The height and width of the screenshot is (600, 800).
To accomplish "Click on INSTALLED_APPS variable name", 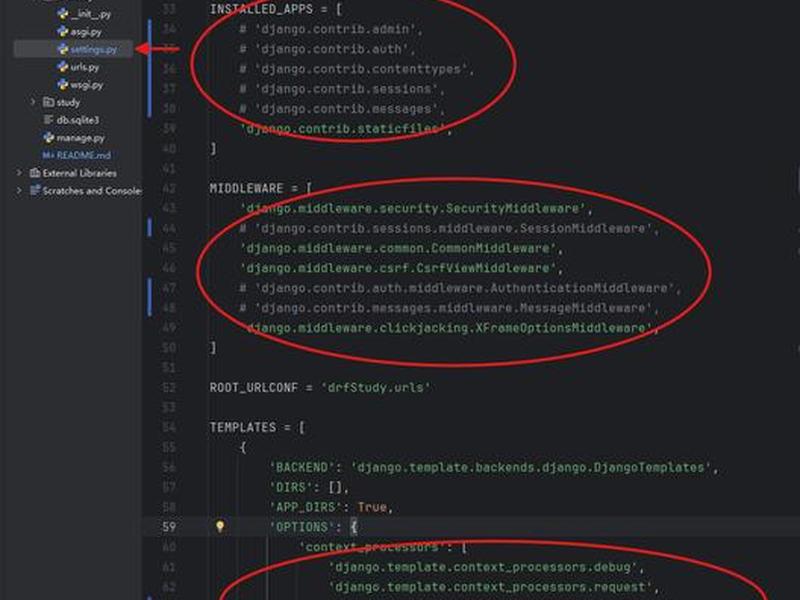I will pos(261,9).
